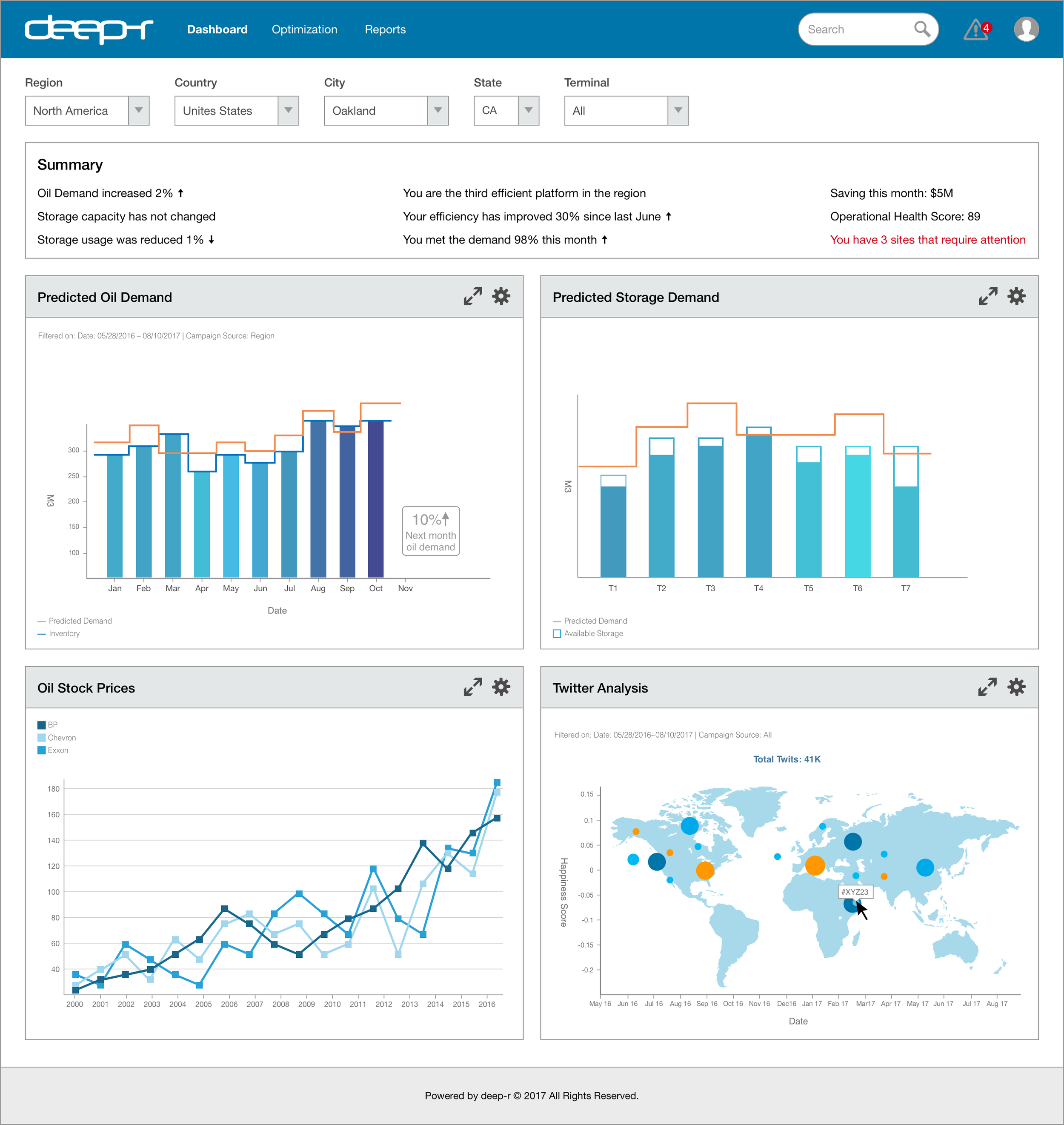Image resolution: width=1064 pixels, height=1125 pixels.
Task: Click the T1 bar in storage chart
Action: click(x=613, y=527)
